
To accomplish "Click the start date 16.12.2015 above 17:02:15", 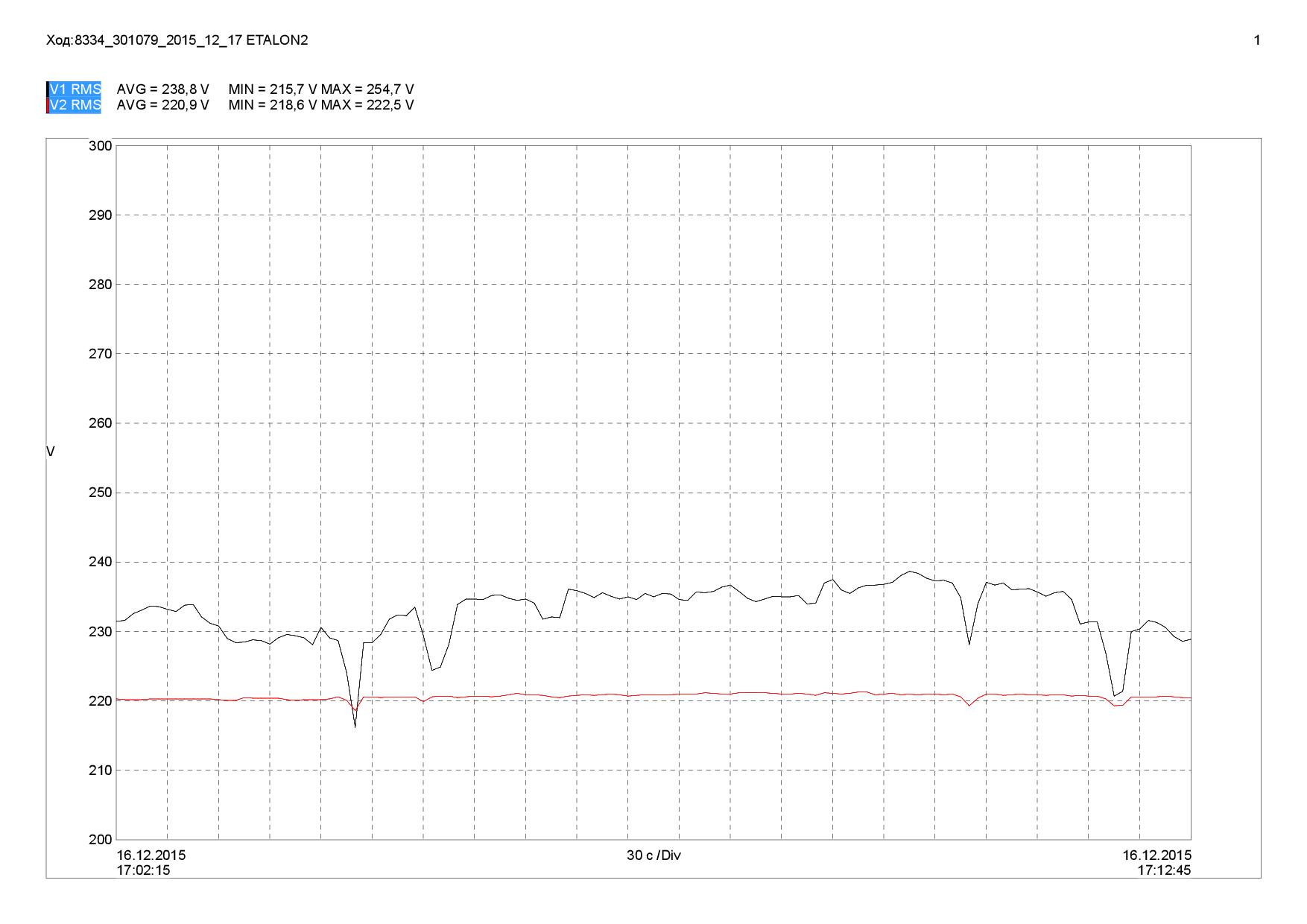I will pyautogui.click(x=151, y=855).
